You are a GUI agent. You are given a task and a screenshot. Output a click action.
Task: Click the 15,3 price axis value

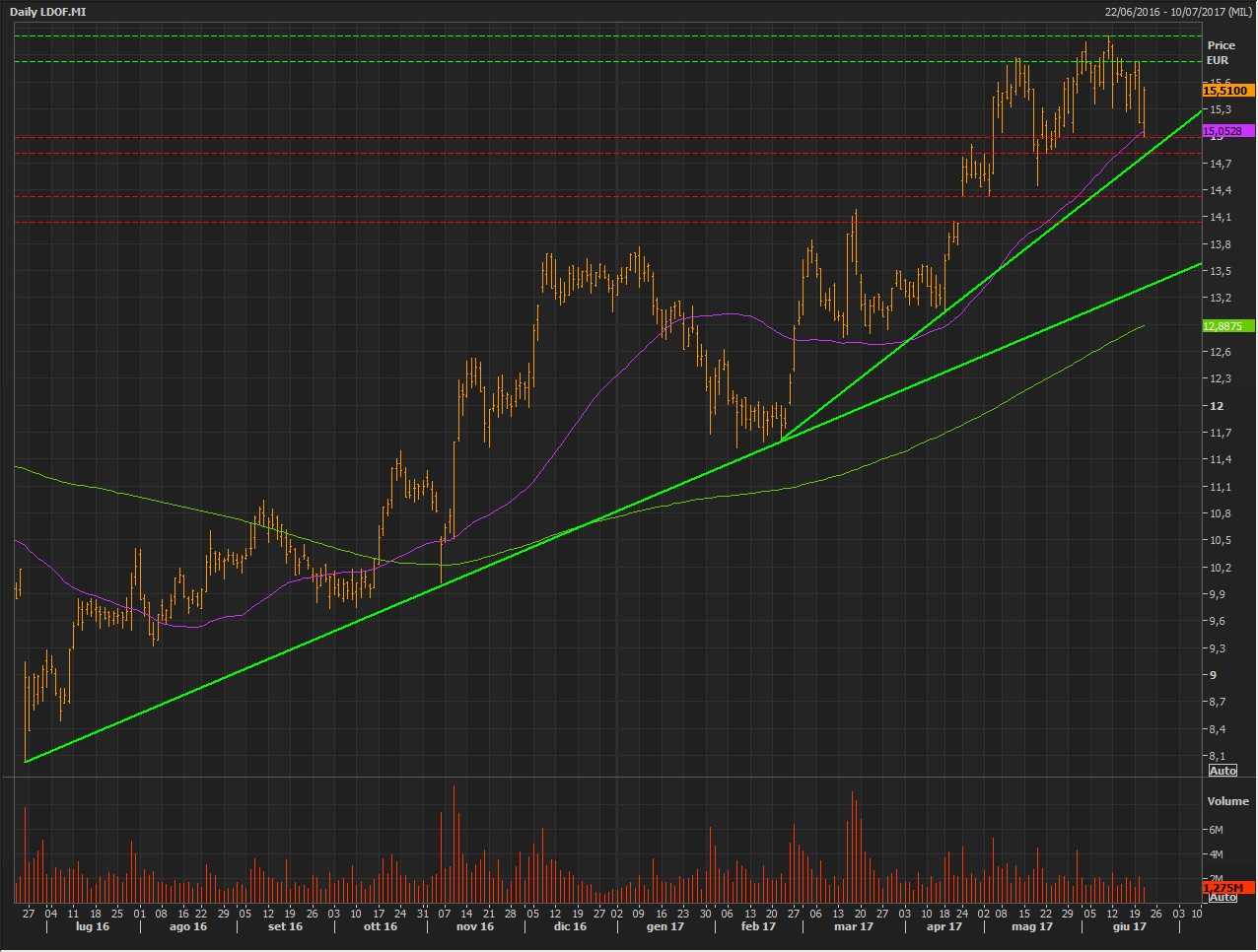click(1220, 109)
